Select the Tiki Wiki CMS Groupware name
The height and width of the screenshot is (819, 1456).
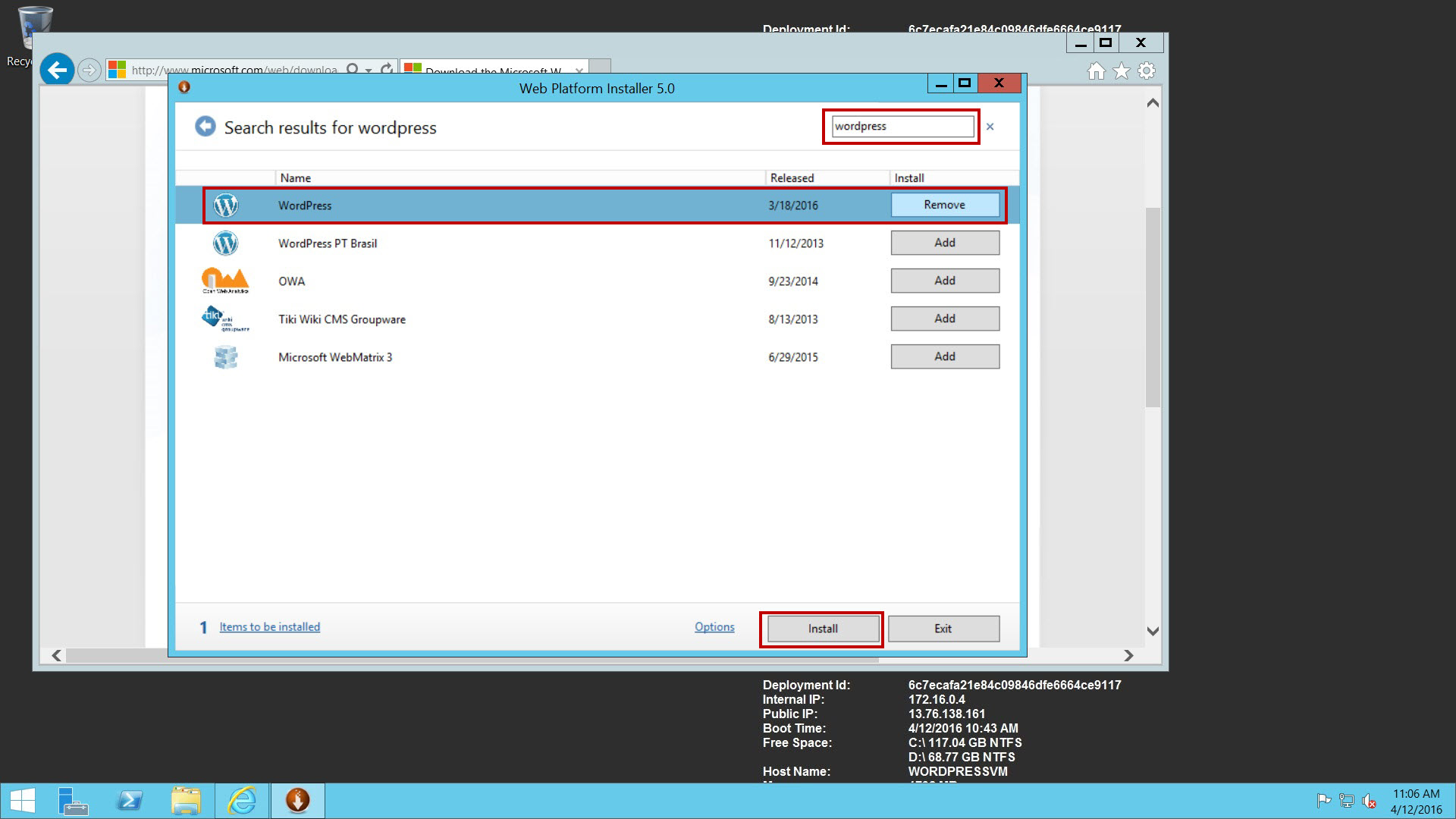(342, 319)
